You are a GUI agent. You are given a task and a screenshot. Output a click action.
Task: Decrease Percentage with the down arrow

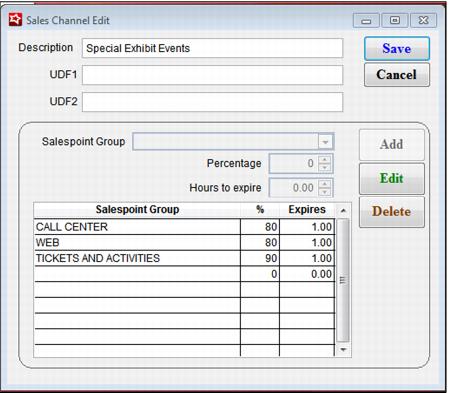click(324, 168)
